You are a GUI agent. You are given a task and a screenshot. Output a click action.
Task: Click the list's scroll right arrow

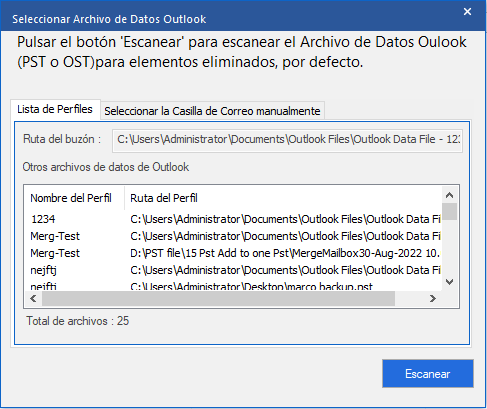pyautogui.click(x=433, y=298)
